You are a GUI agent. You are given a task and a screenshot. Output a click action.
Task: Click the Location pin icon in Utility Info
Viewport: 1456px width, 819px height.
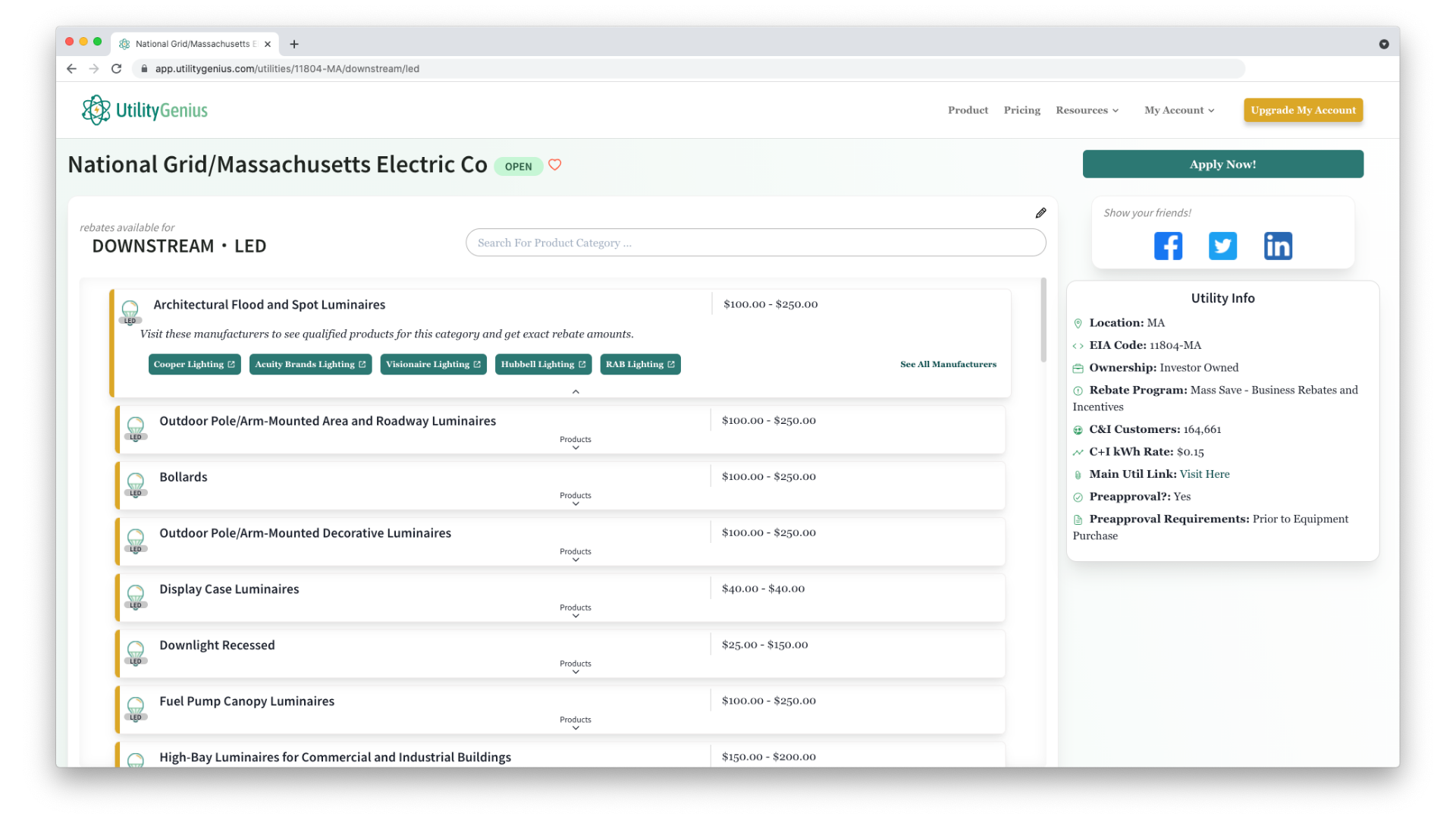1078,323
